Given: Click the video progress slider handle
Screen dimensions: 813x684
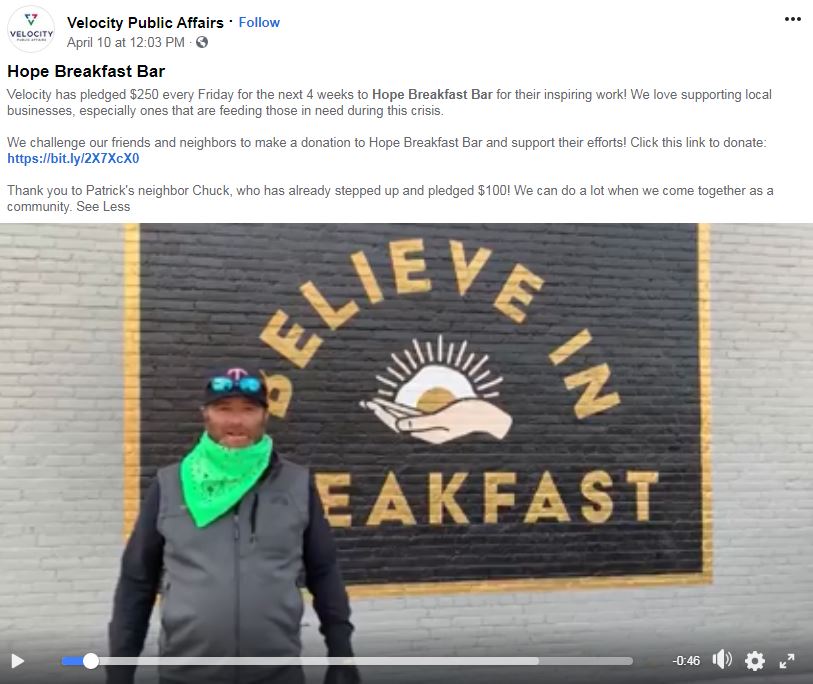Looking at the screenshot, I should [91, 661].
